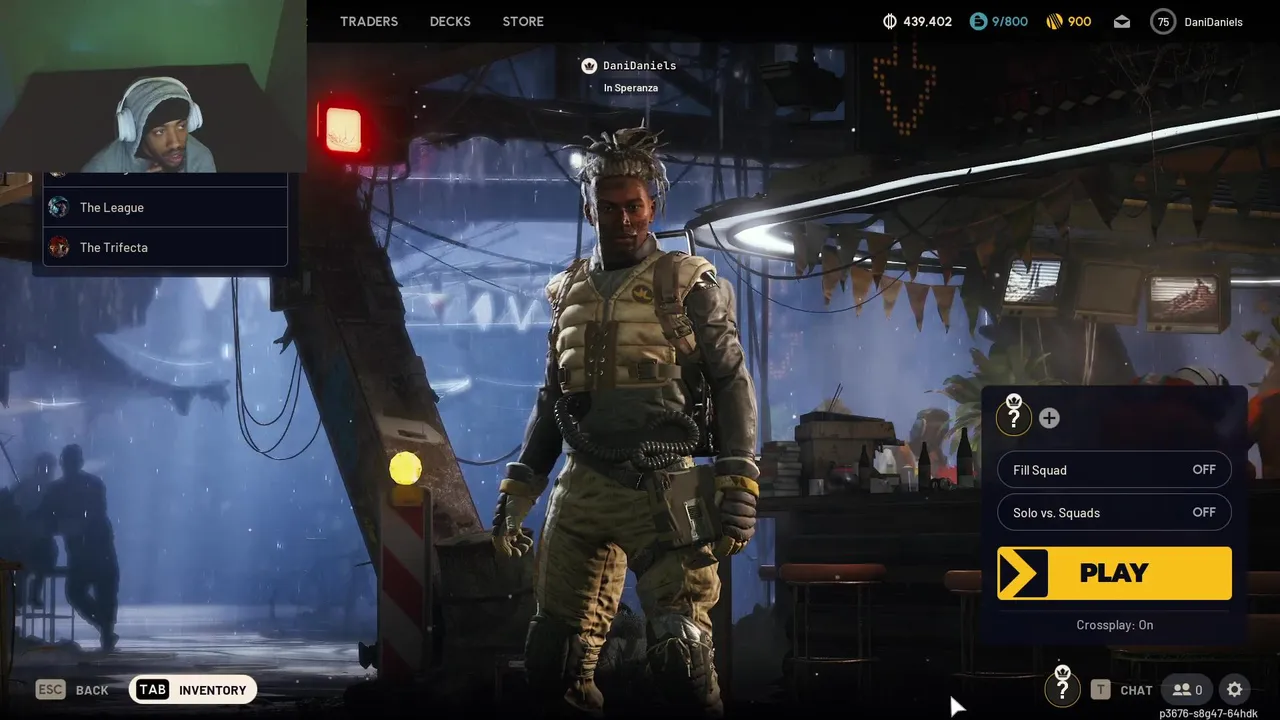Select The League row
Viewport: 1280px width, 720px height.
[165, 207]
